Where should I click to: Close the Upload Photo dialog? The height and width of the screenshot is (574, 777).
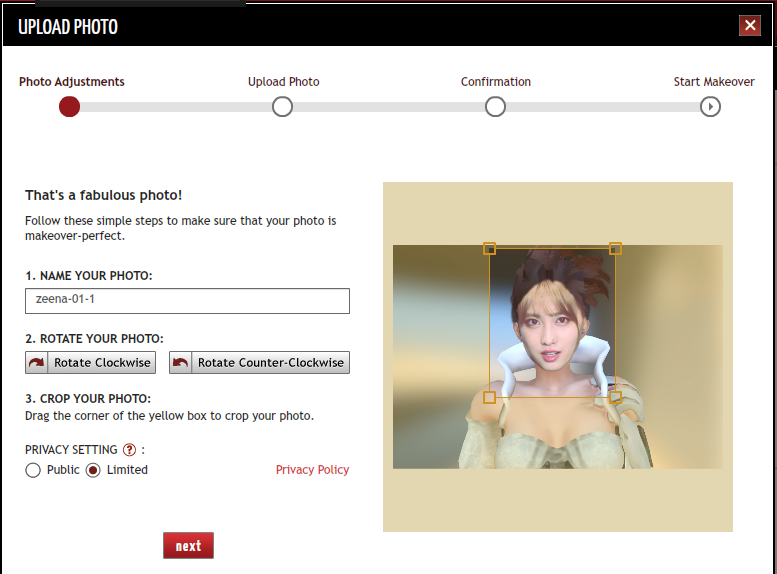[750, 25]
